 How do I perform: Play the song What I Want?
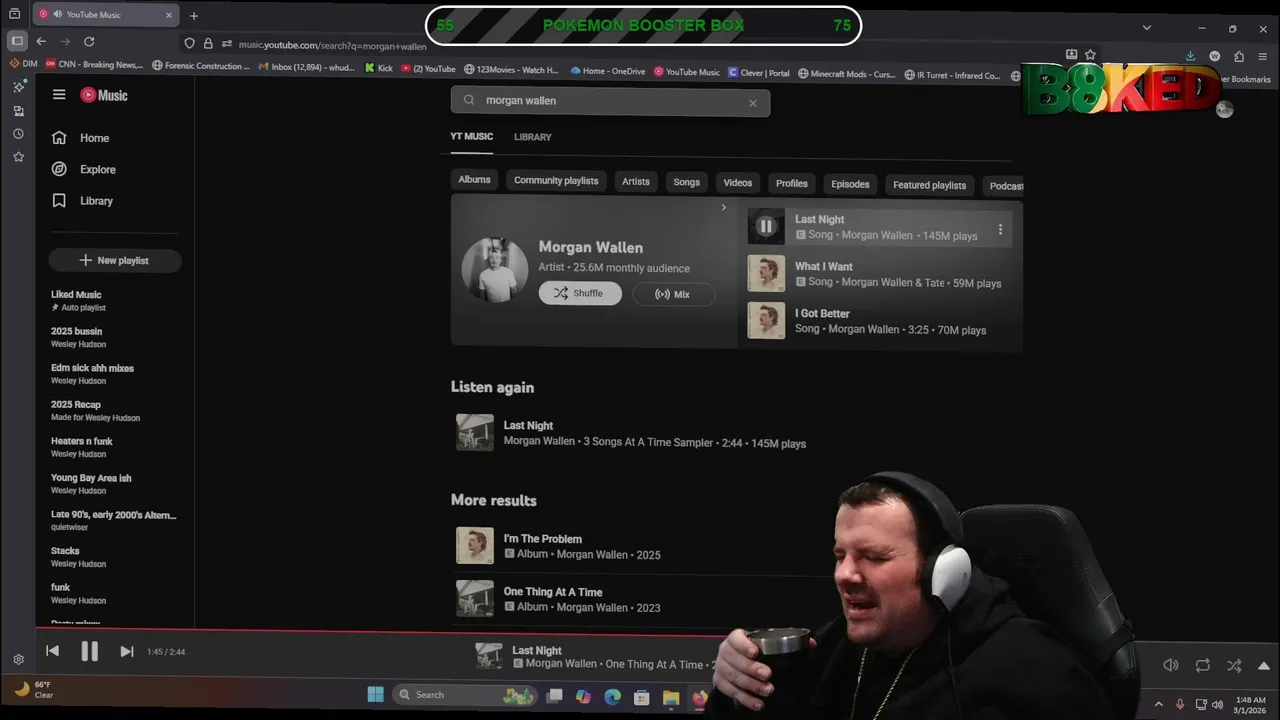point(880,274)
